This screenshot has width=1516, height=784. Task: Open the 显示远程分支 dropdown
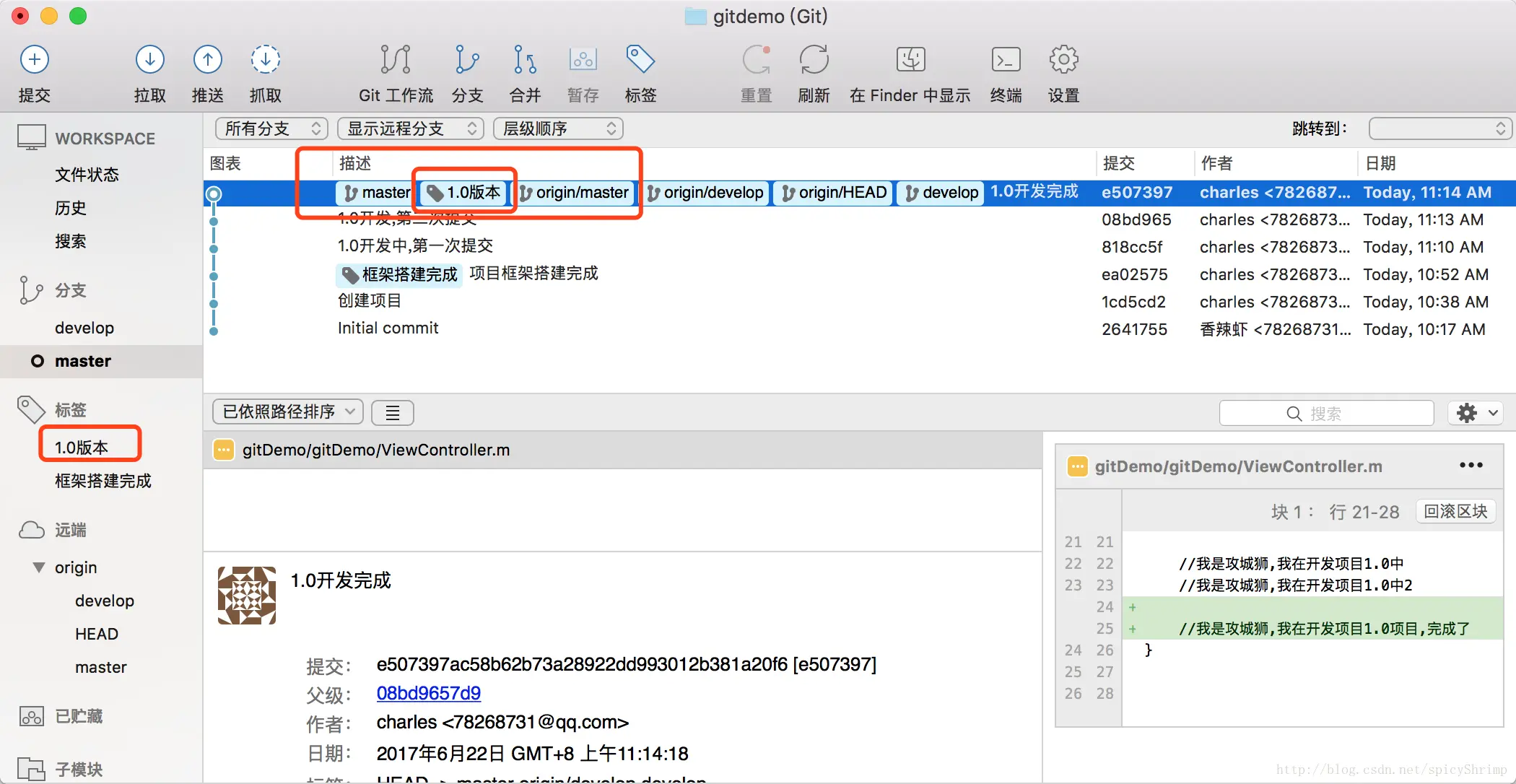[x=411, y=129]
